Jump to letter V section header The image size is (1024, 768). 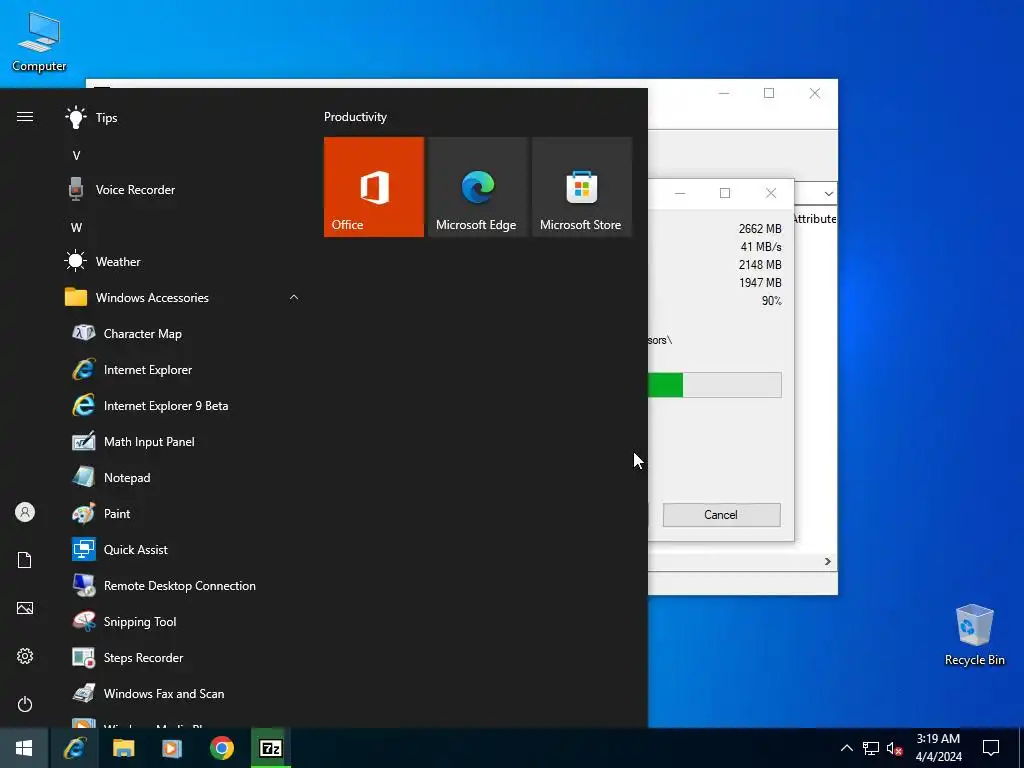pyautogui.click(x=76, y=155)
